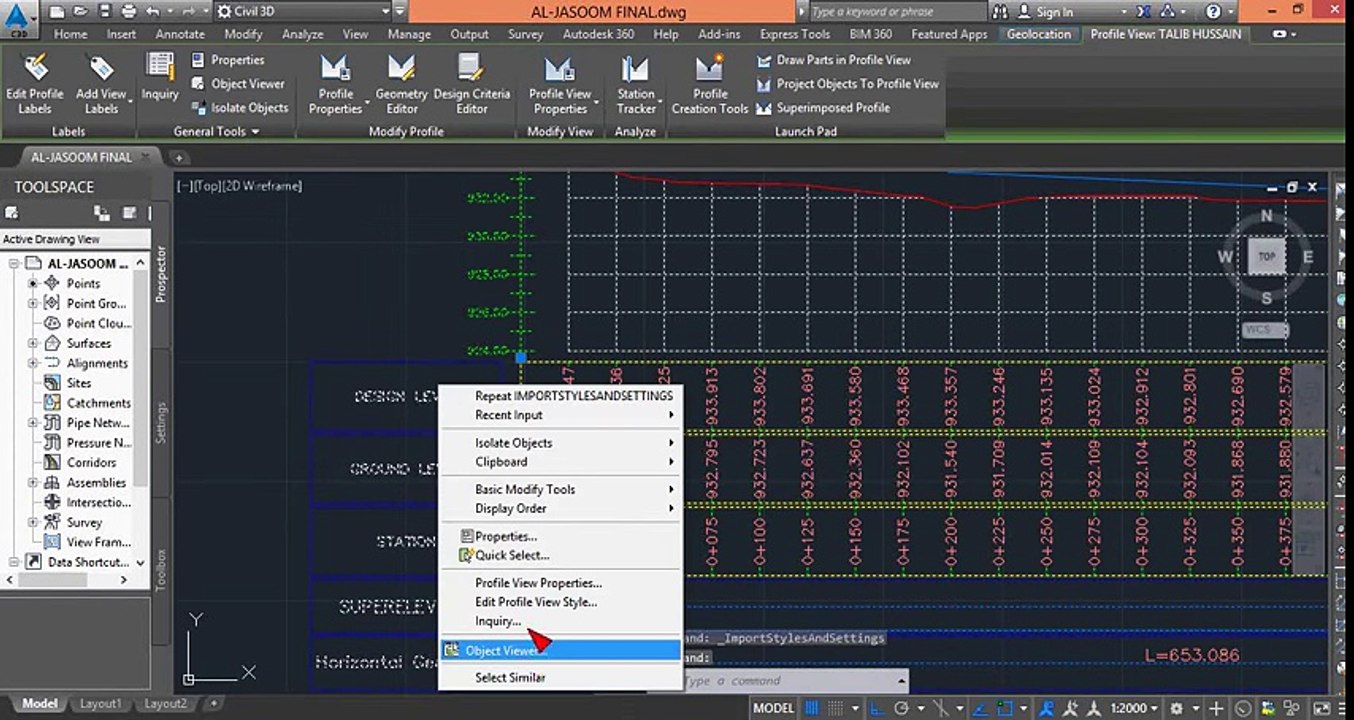Expand the Survey node in Prospector
Image resolution: width=1354 pixels, height=720 pixels.
click(33, 523)
